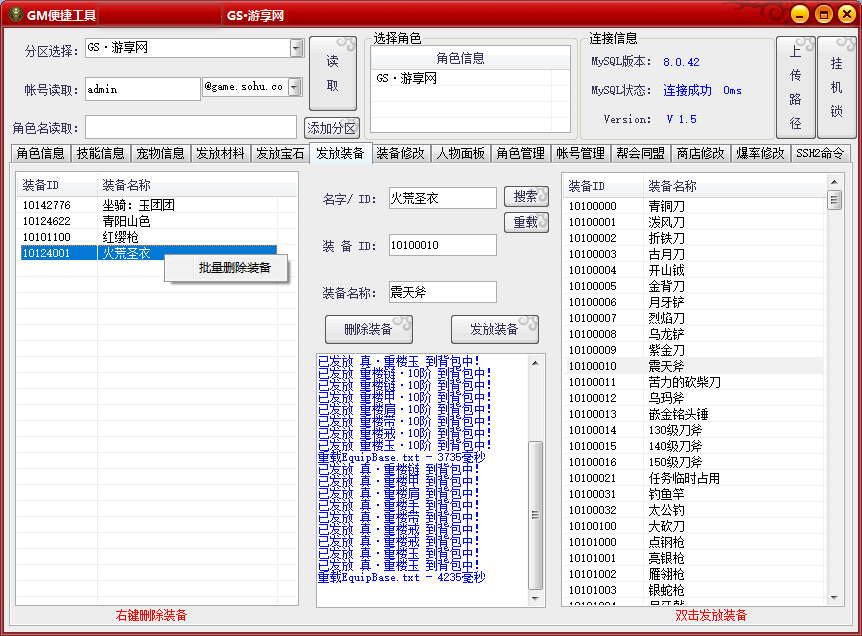Open the 宠物信息 tab

tap(160, 153)
